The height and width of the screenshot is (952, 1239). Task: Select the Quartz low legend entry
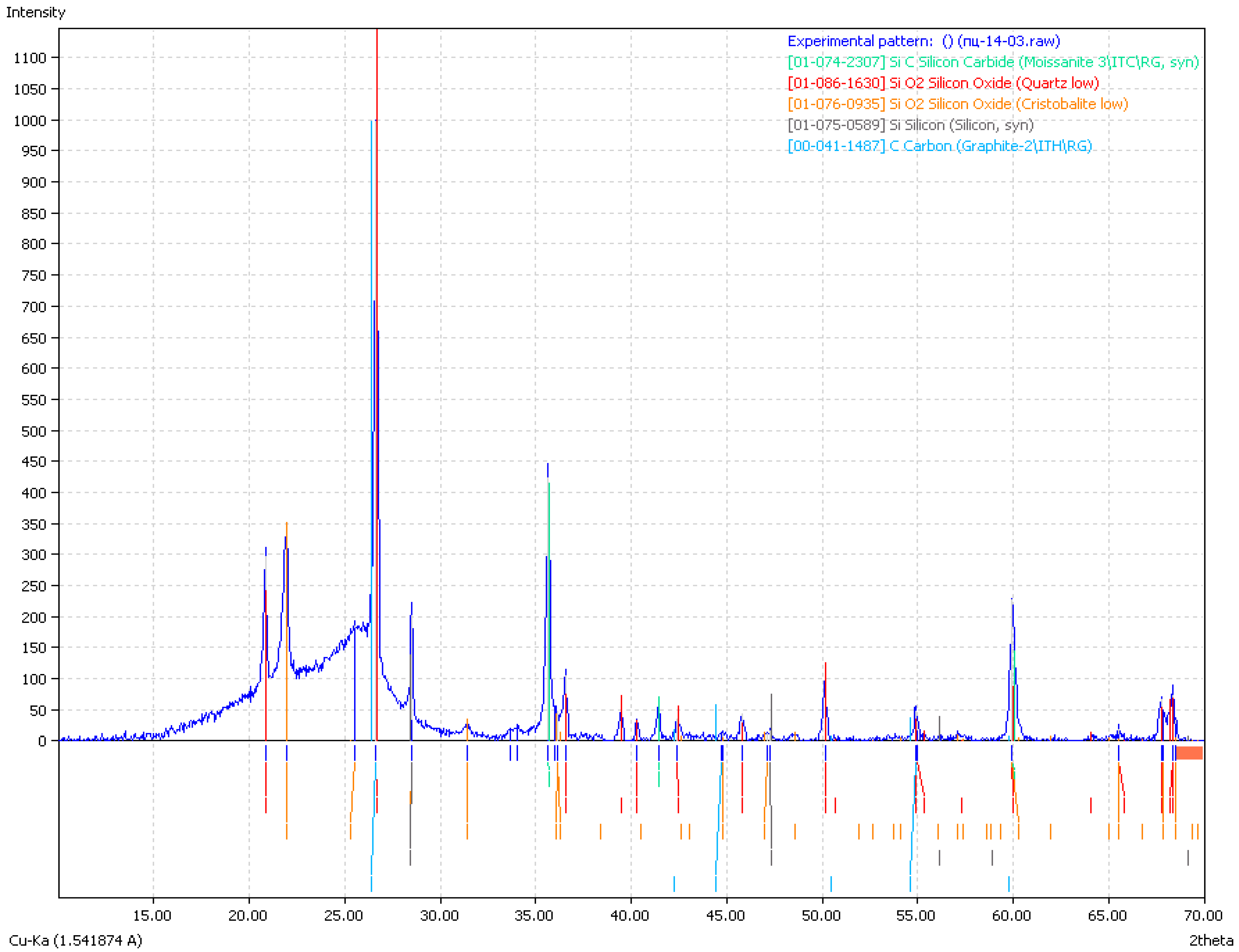[x=943, y=83]
